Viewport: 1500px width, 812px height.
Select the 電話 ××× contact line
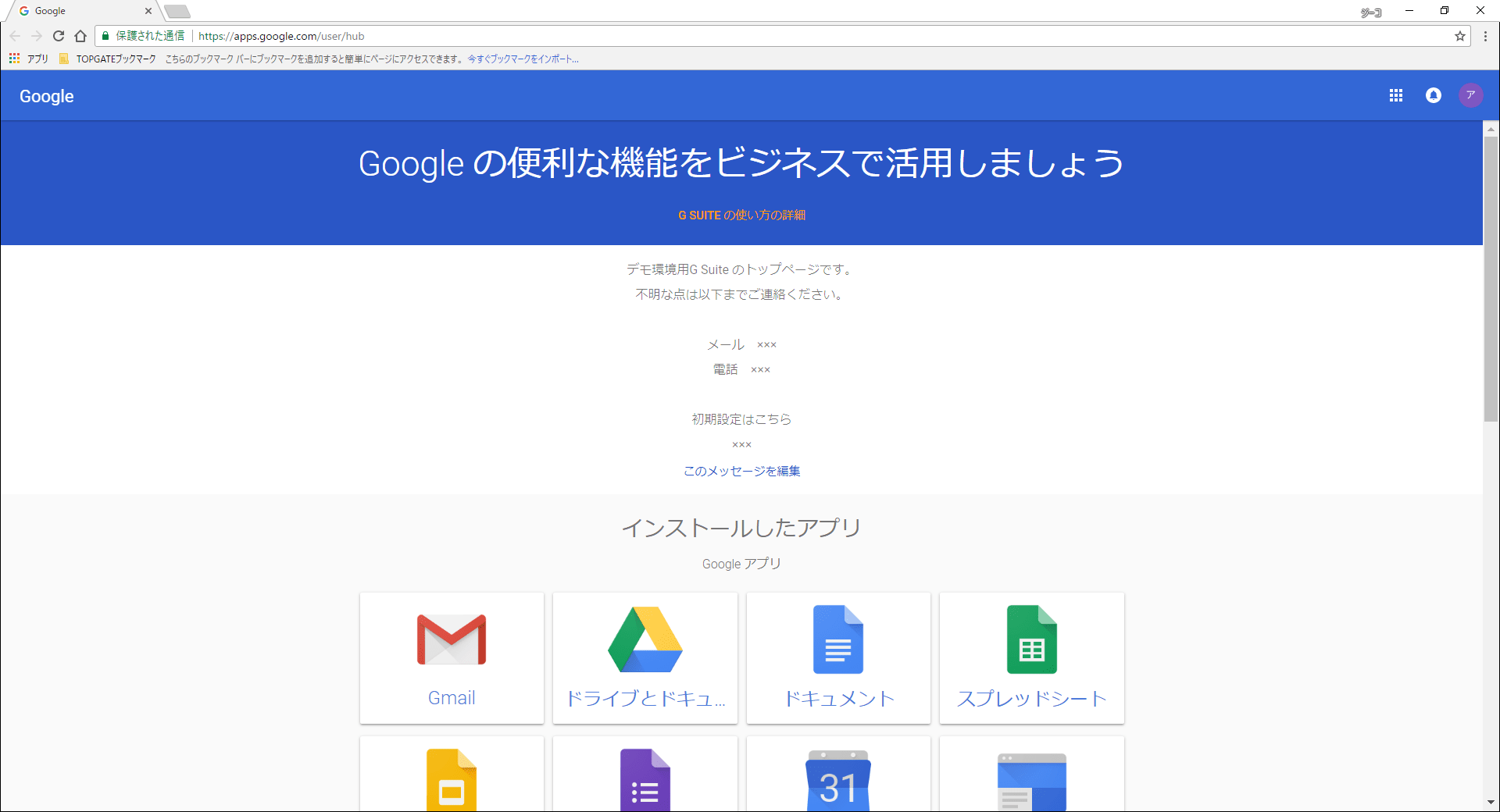(x=741, y=369)
